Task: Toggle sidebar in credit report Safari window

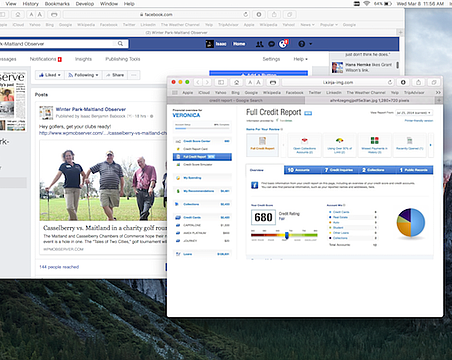Action: tap(221, 82)
